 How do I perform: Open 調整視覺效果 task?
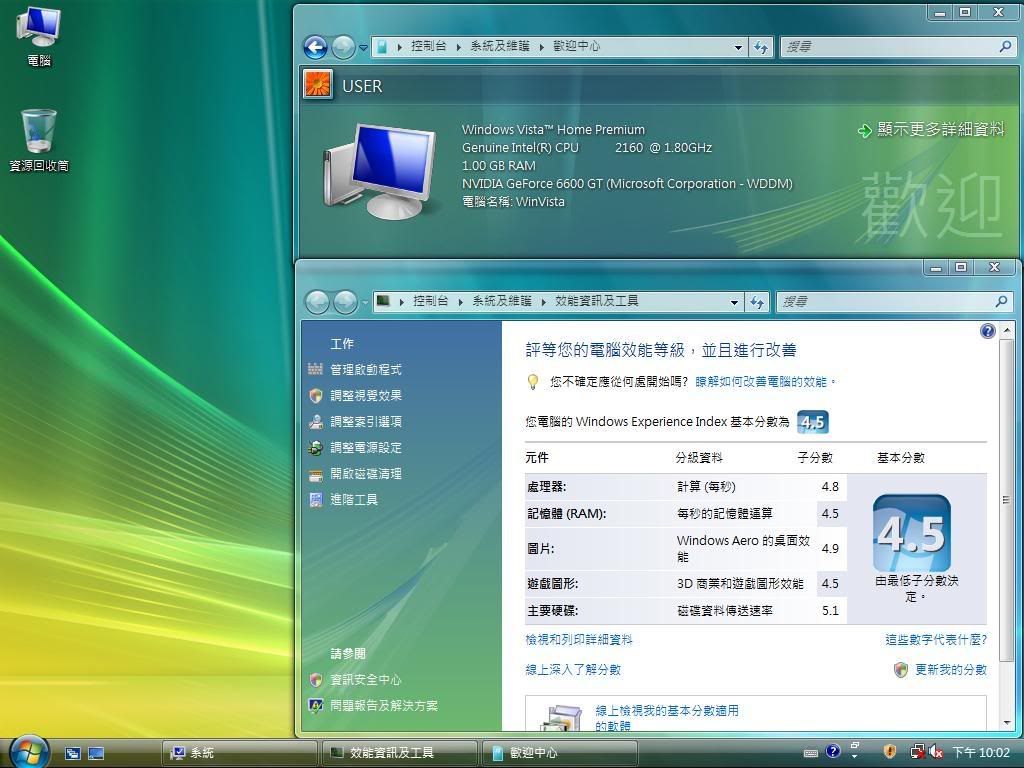[366, 396]
